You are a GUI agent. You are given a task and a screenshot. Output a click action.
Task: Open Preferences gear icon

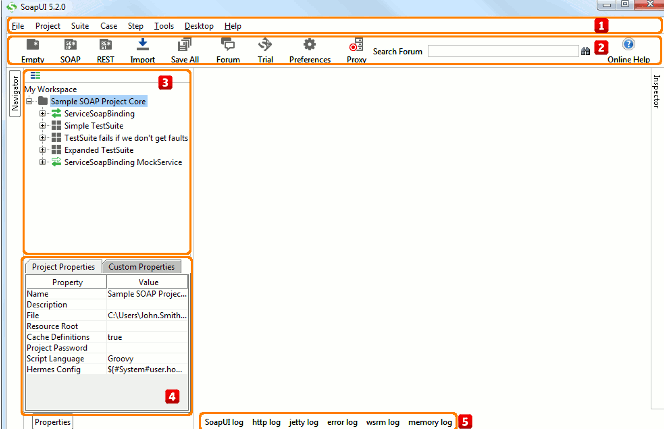pos(310,44)
